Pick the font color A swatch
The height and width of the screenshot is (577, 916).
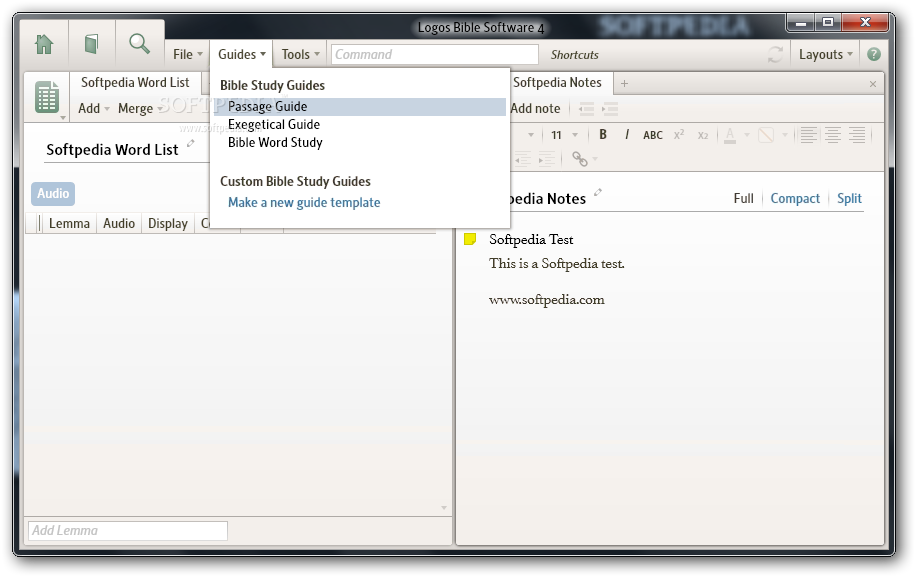[730, 135]
